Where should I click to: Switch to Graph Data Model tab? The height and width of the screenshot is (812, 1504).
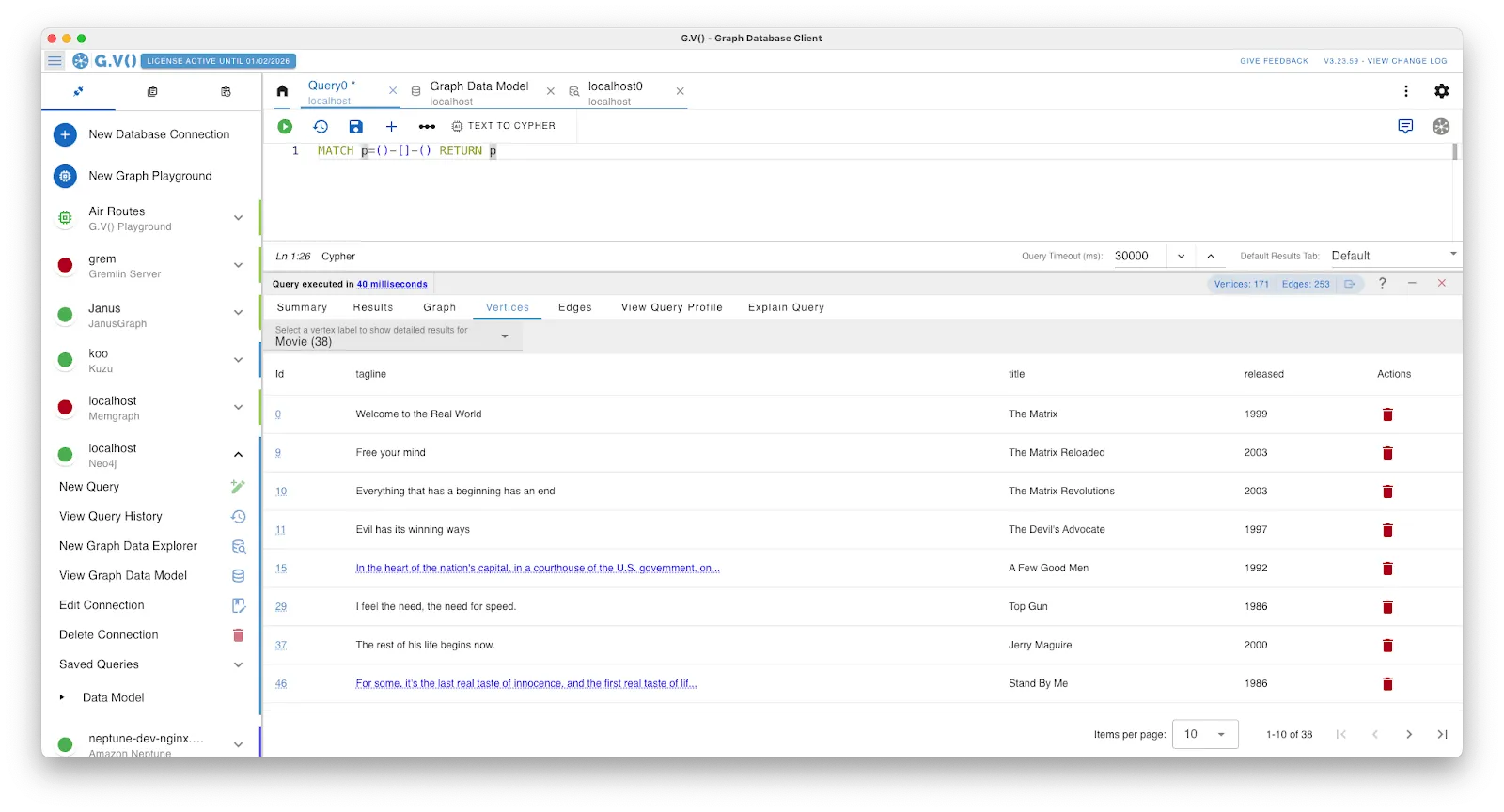tap(479, 93)
